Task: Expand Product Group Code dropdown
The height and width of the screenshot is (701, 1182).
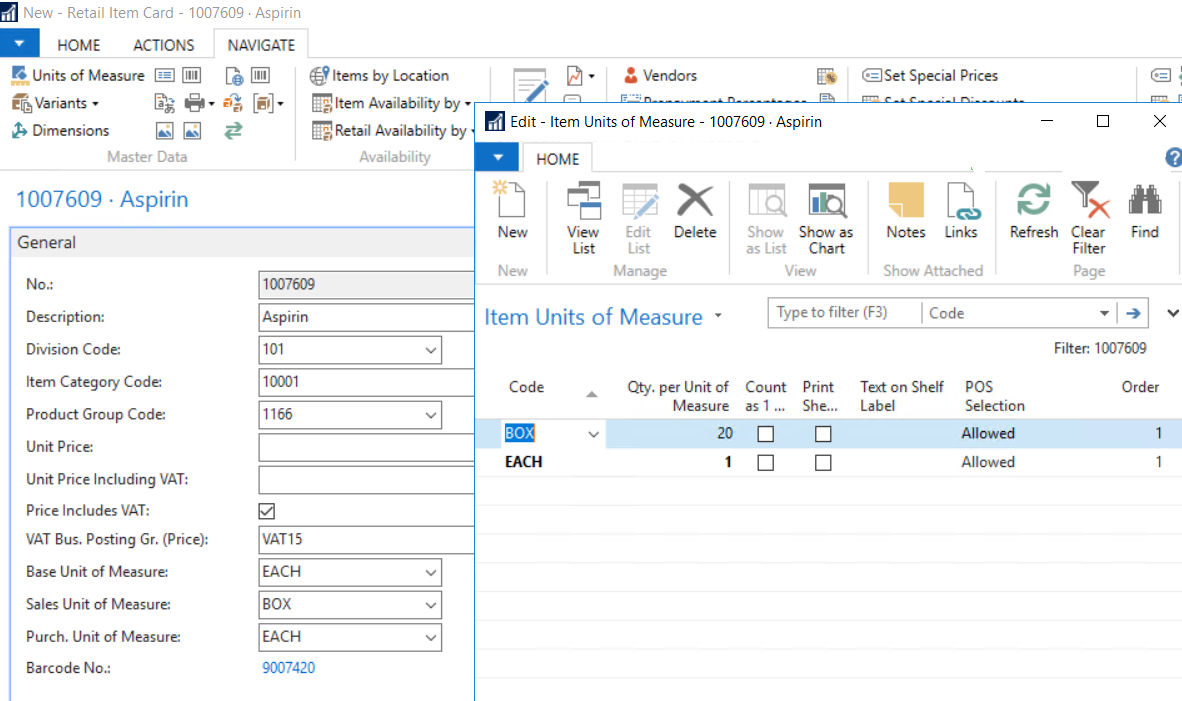Action: (x=430, y=415)
